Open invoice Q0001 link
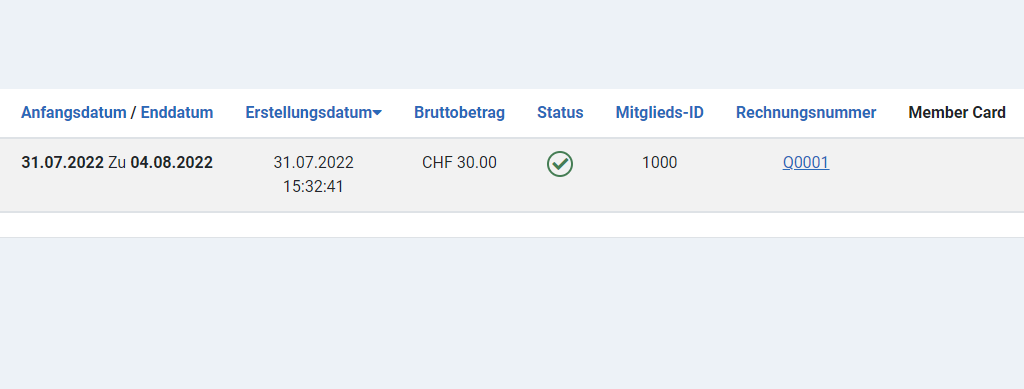 tap(806, 163)
